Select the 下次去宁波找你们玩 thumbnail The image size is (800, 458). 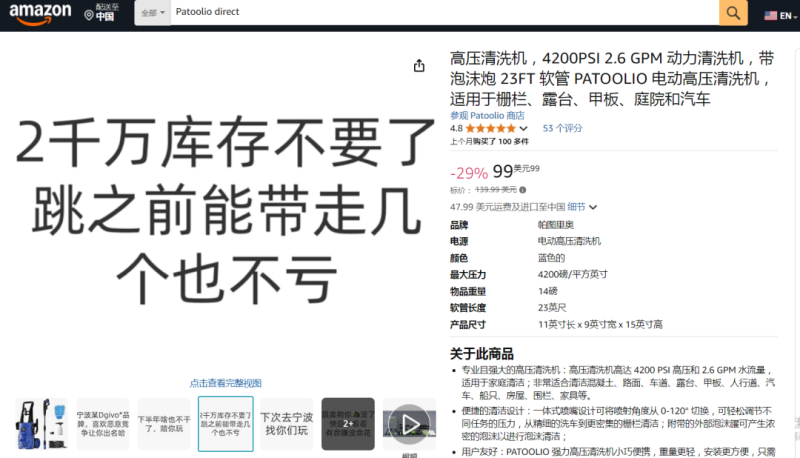coord(286,424)
